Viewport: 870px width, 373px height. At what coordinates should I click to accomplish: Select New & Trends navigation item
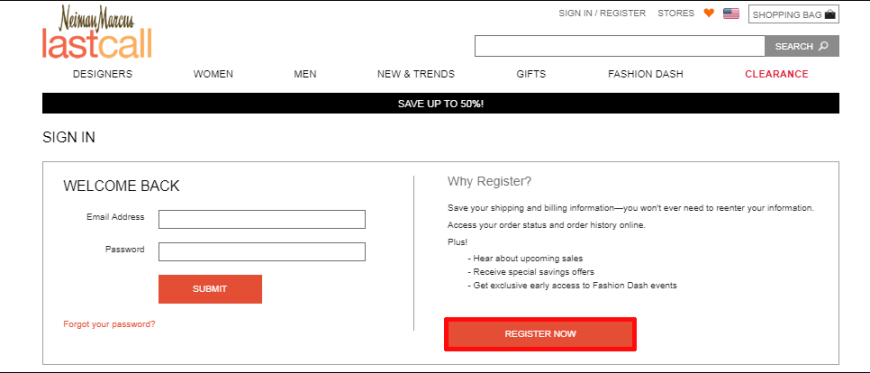point(416,74)
